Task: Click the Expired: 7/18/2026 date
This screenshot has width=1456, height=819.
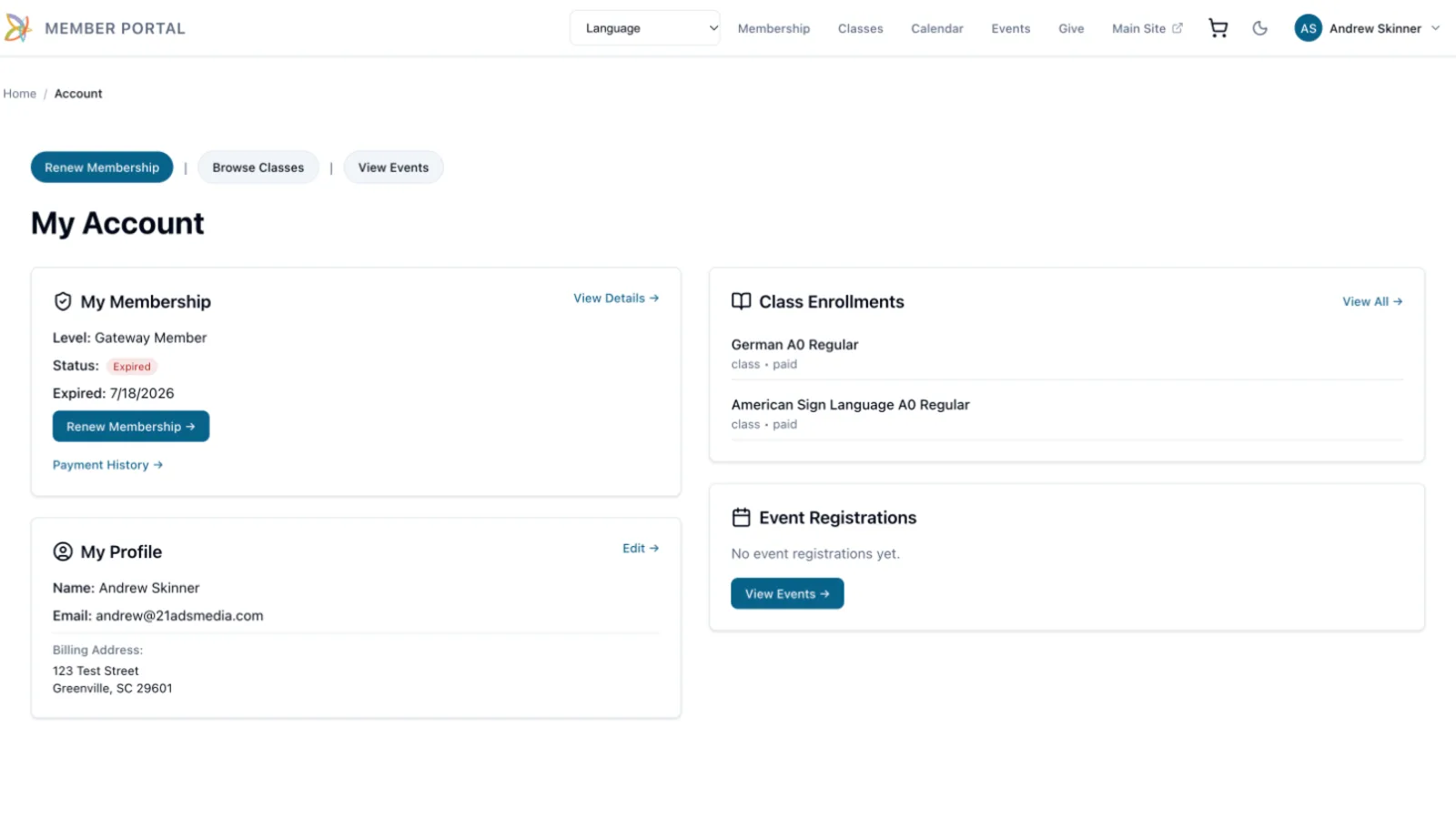Action: tap(113, 393)
